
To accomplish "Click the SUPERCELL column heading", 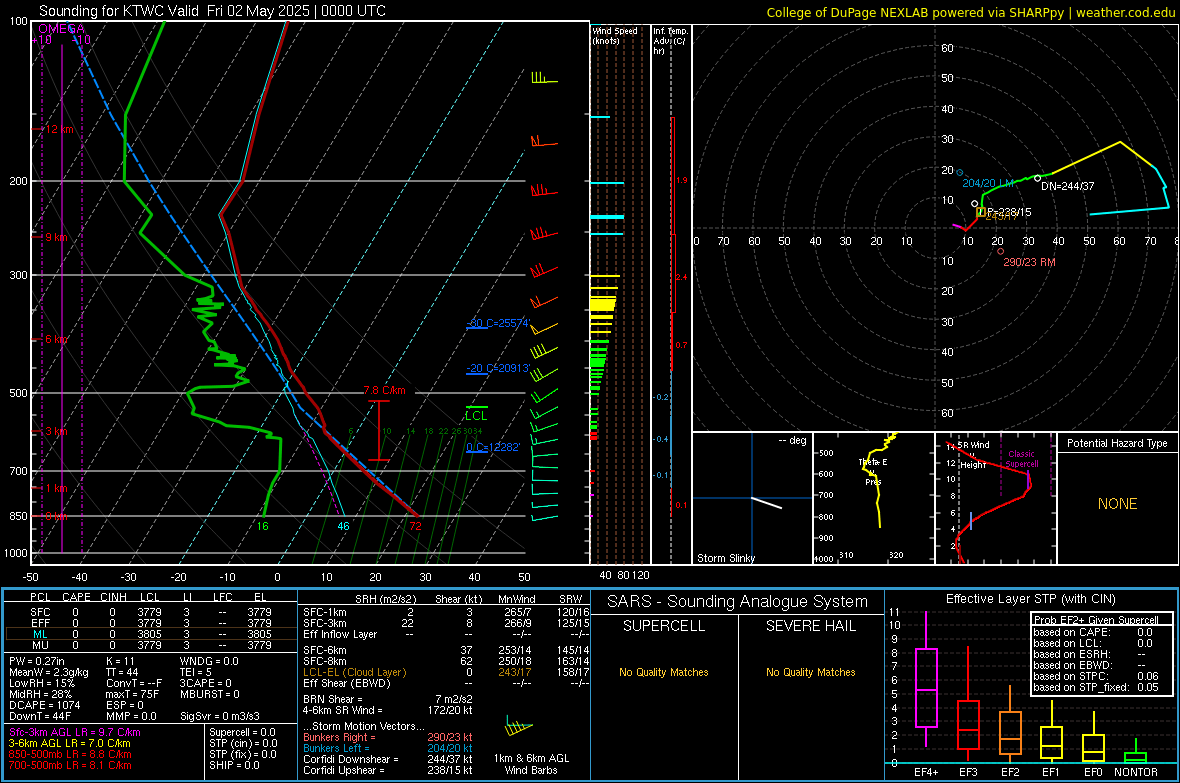I will pos(664,626).
